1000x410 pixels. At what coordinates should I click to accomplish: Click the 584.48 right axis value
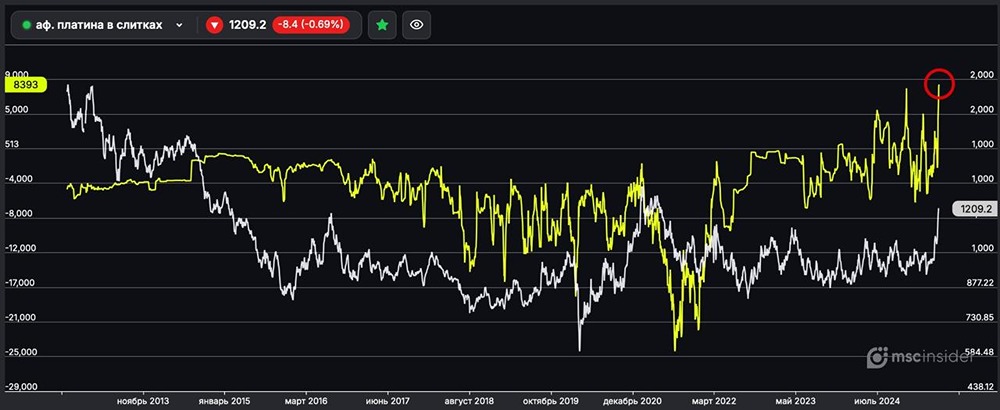(x=978, y=352)
